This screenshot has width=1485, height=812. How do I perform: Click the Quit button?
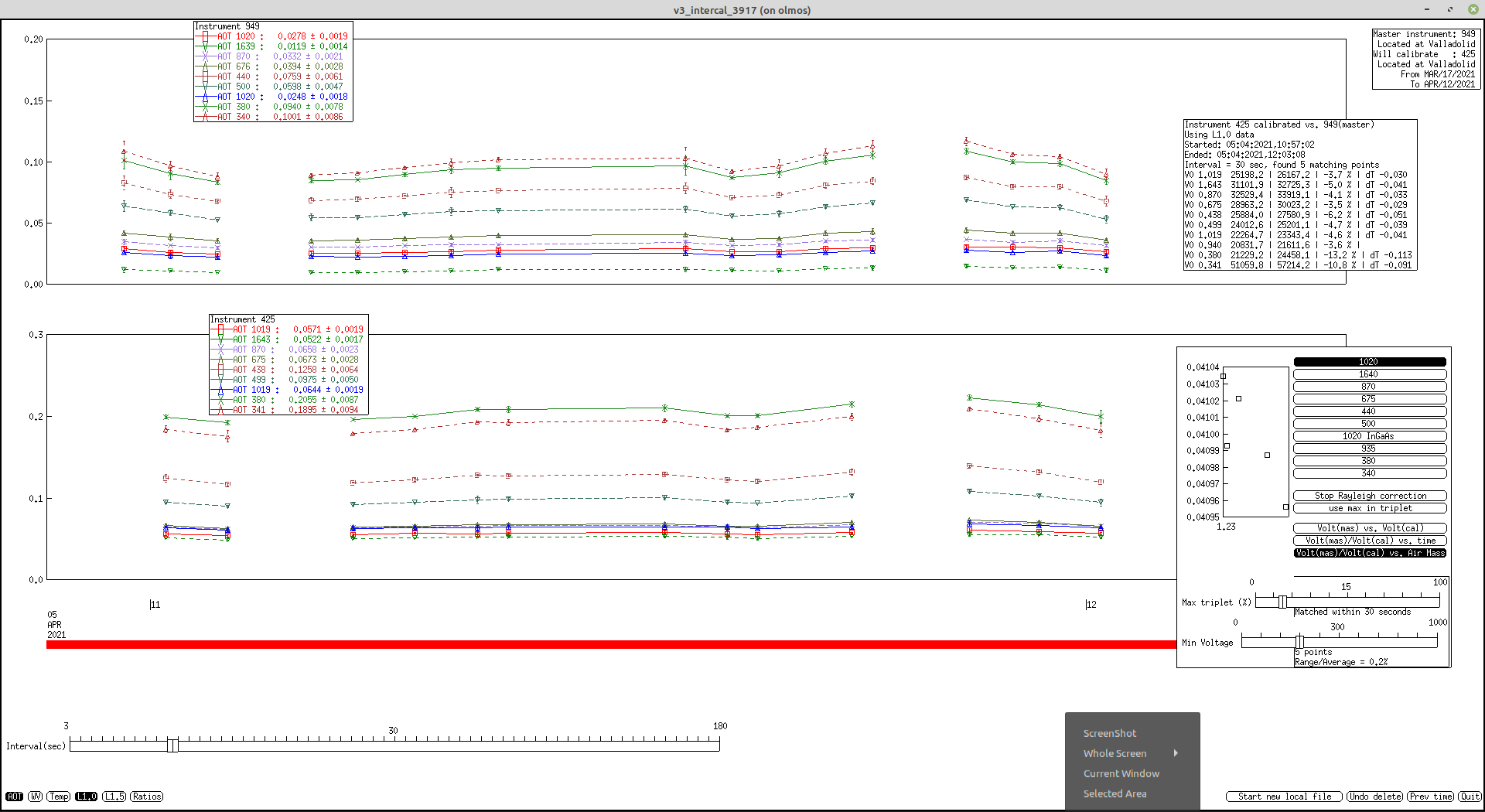click(1470, 797)
